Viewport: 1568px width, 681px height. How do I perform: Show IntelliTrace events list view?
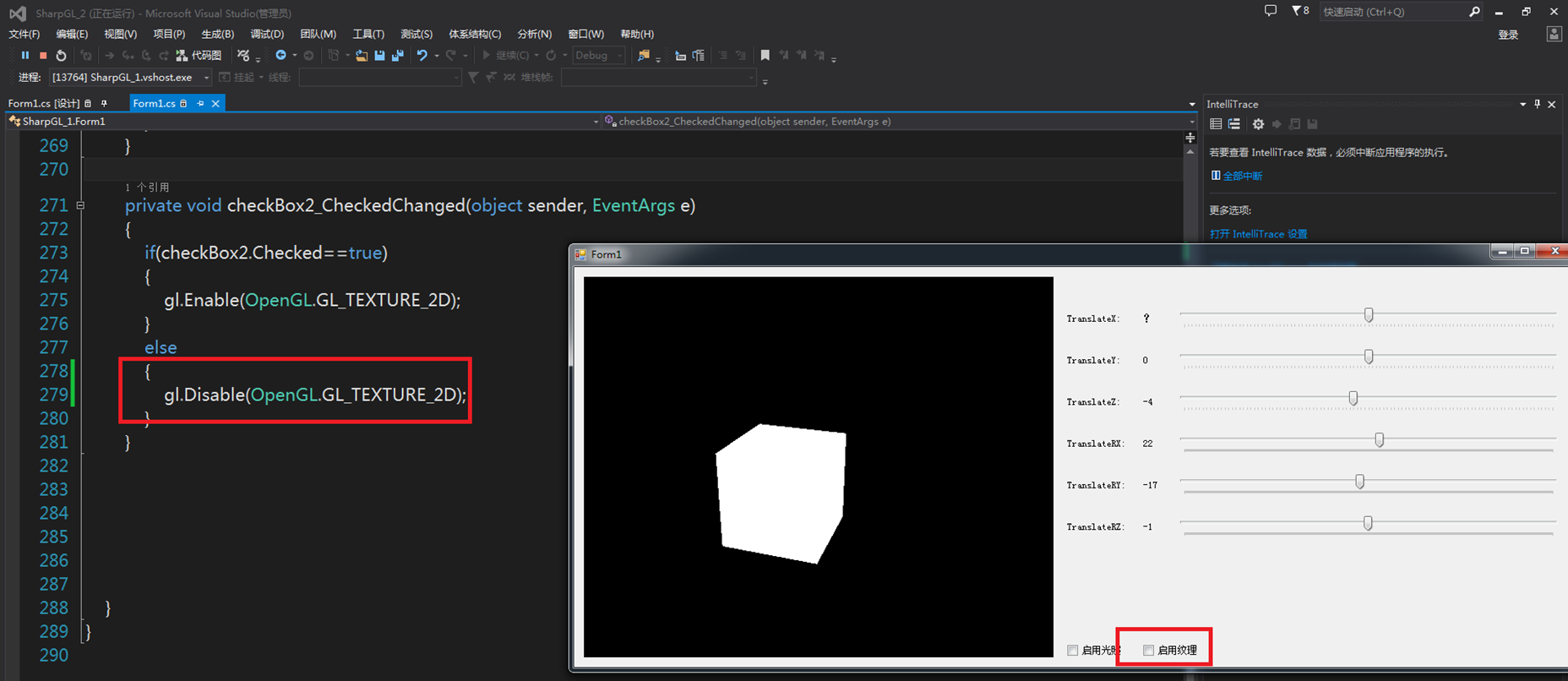point(1216,124)
